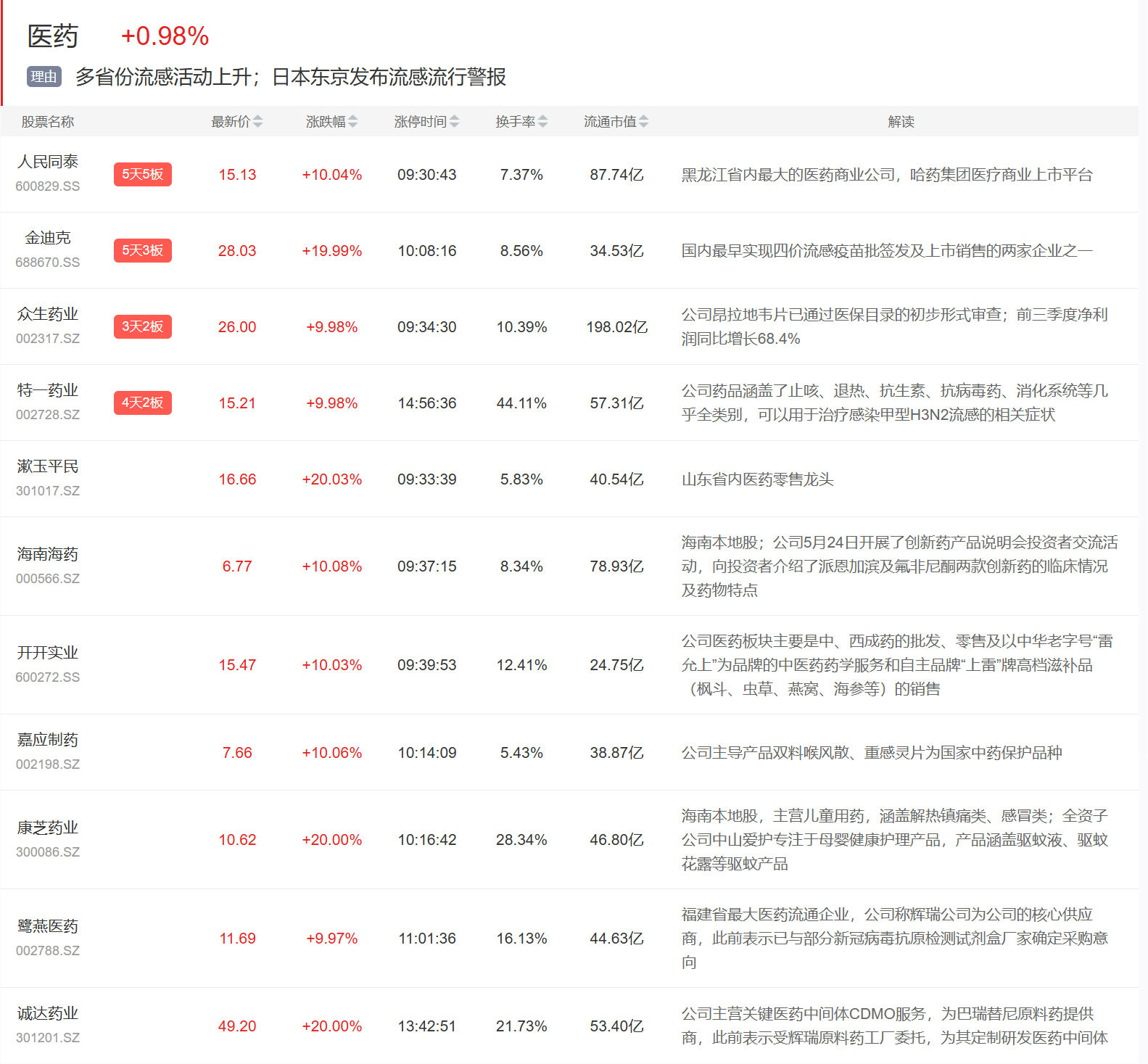
Task: Open the 人民同泰 stock page
Action: tap(48, 162)
